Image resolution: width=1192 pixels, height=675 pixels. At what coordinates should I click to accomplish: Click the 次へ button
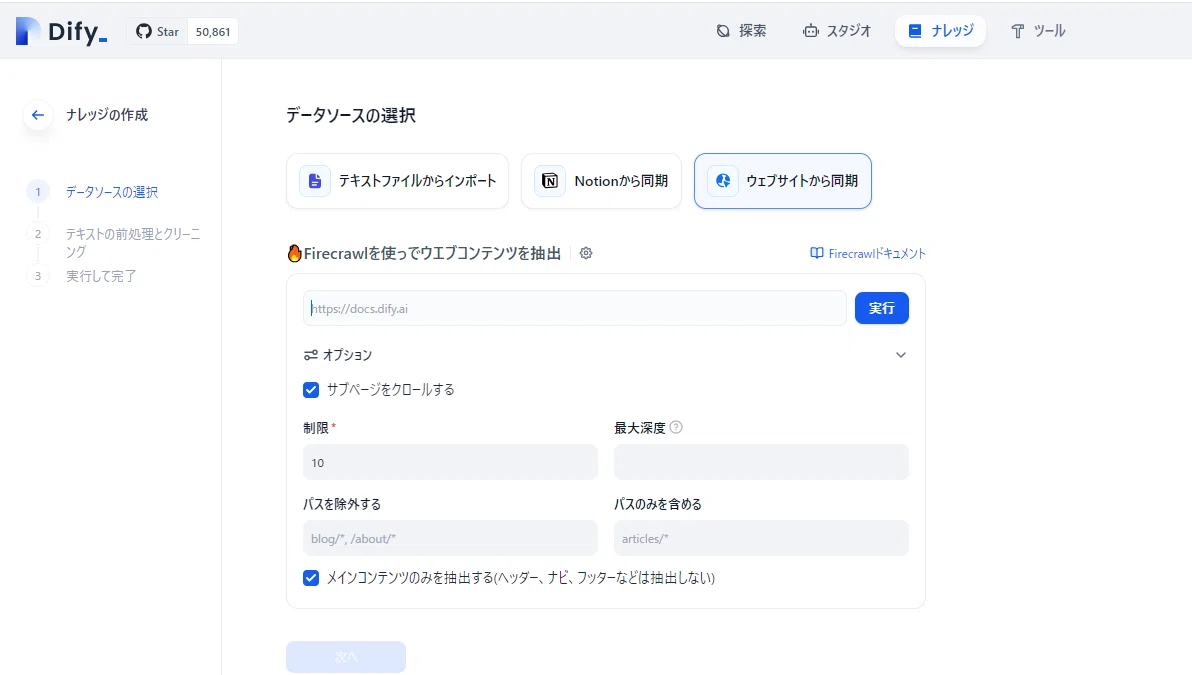pos(346,657)
